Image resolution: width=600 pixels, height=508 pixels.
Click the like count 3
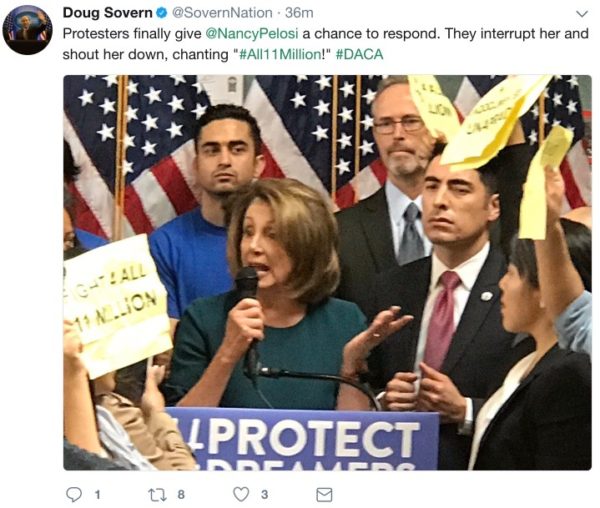[264, 495]
